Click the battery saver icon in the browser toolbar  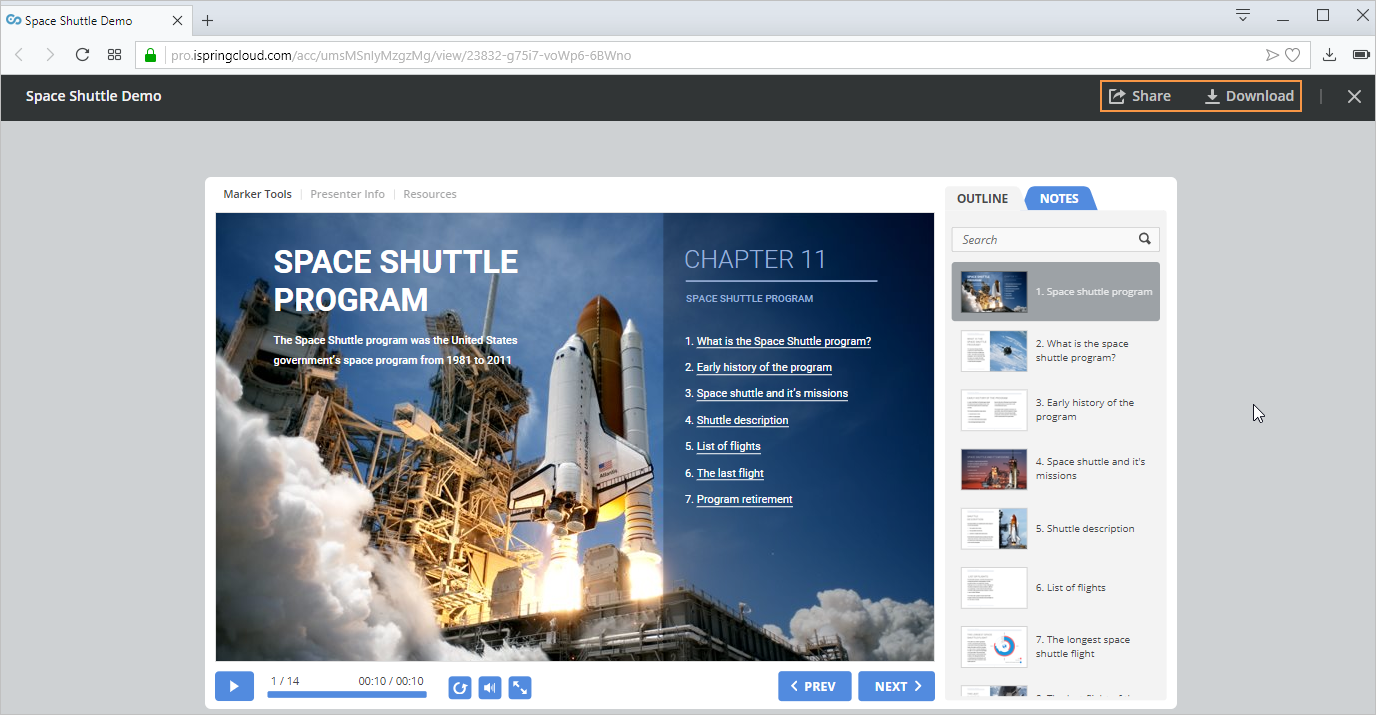point(1361,55)
